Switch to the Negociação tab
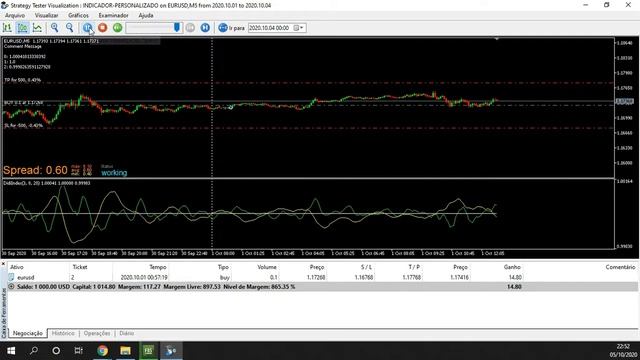 pyautogui.click(x=28, y=333)
